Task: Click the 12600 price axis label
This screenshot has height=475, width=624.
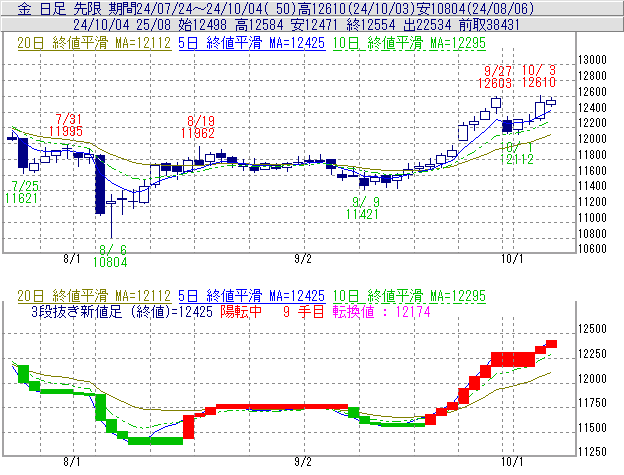Action: [592, 91]
